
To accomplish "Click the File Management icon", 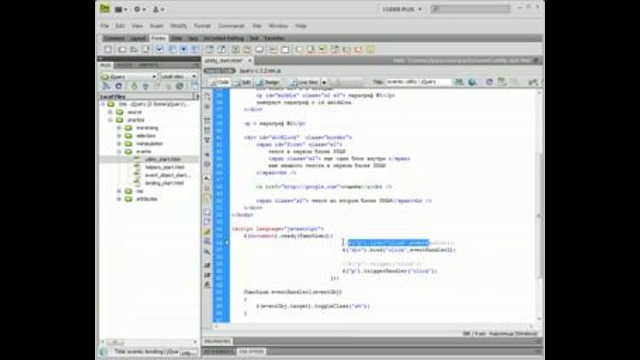I will 459,82.
